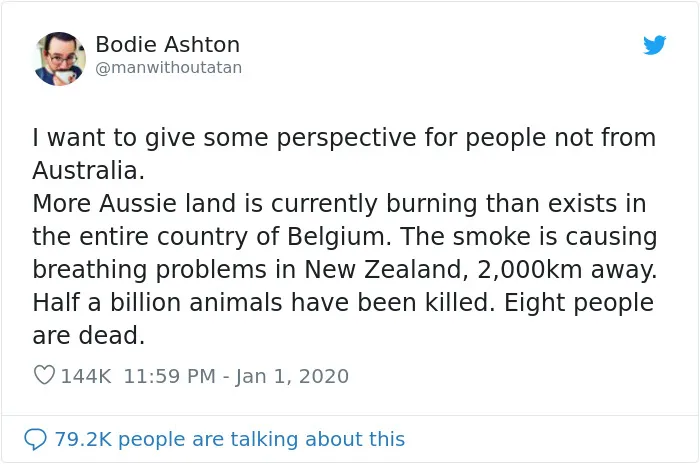700x464 pixels.
Task: Open "people are talking about this" link
Action: pos(262,439)
